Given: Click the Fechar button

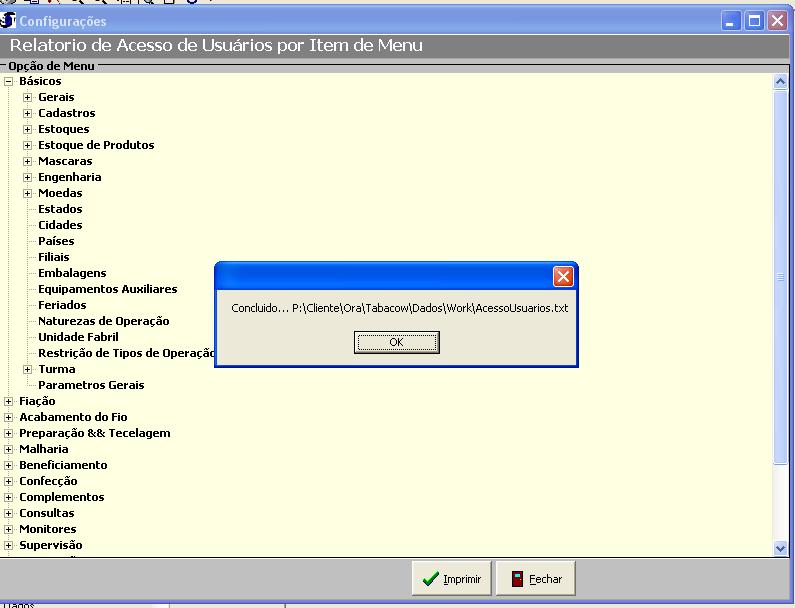Looking at the screenshot, I should tap(536, 579).
